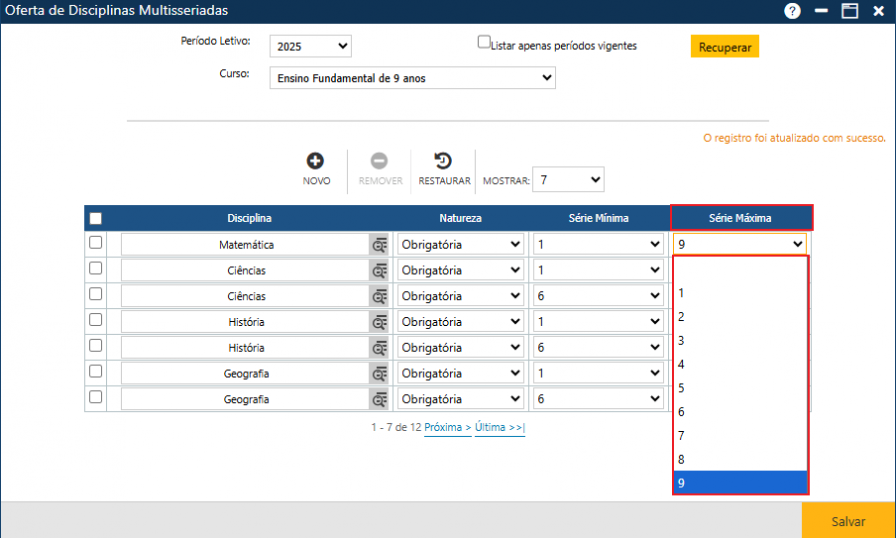The image size is (896, 538).
Task: Check the Matemática row checkbox
Action: [x=96, y=243]
